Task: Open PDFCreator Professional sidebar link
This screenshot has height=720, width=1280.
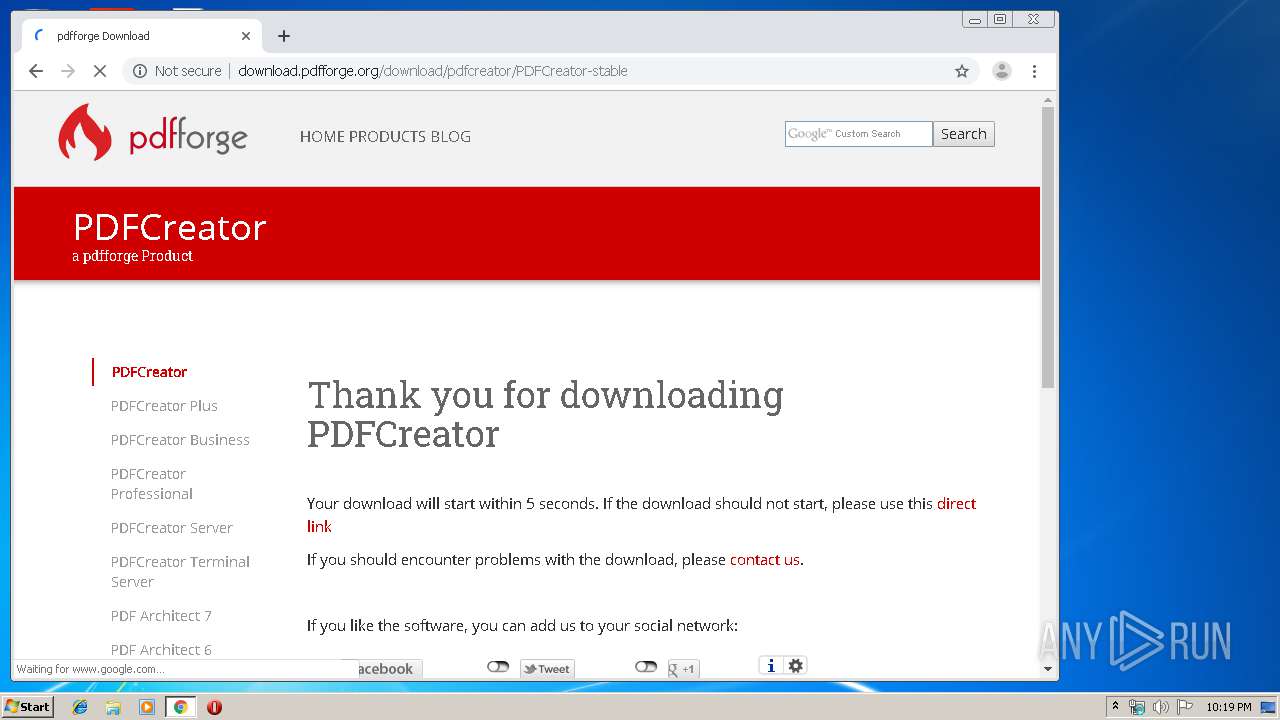Action: [x=152, y=484]
